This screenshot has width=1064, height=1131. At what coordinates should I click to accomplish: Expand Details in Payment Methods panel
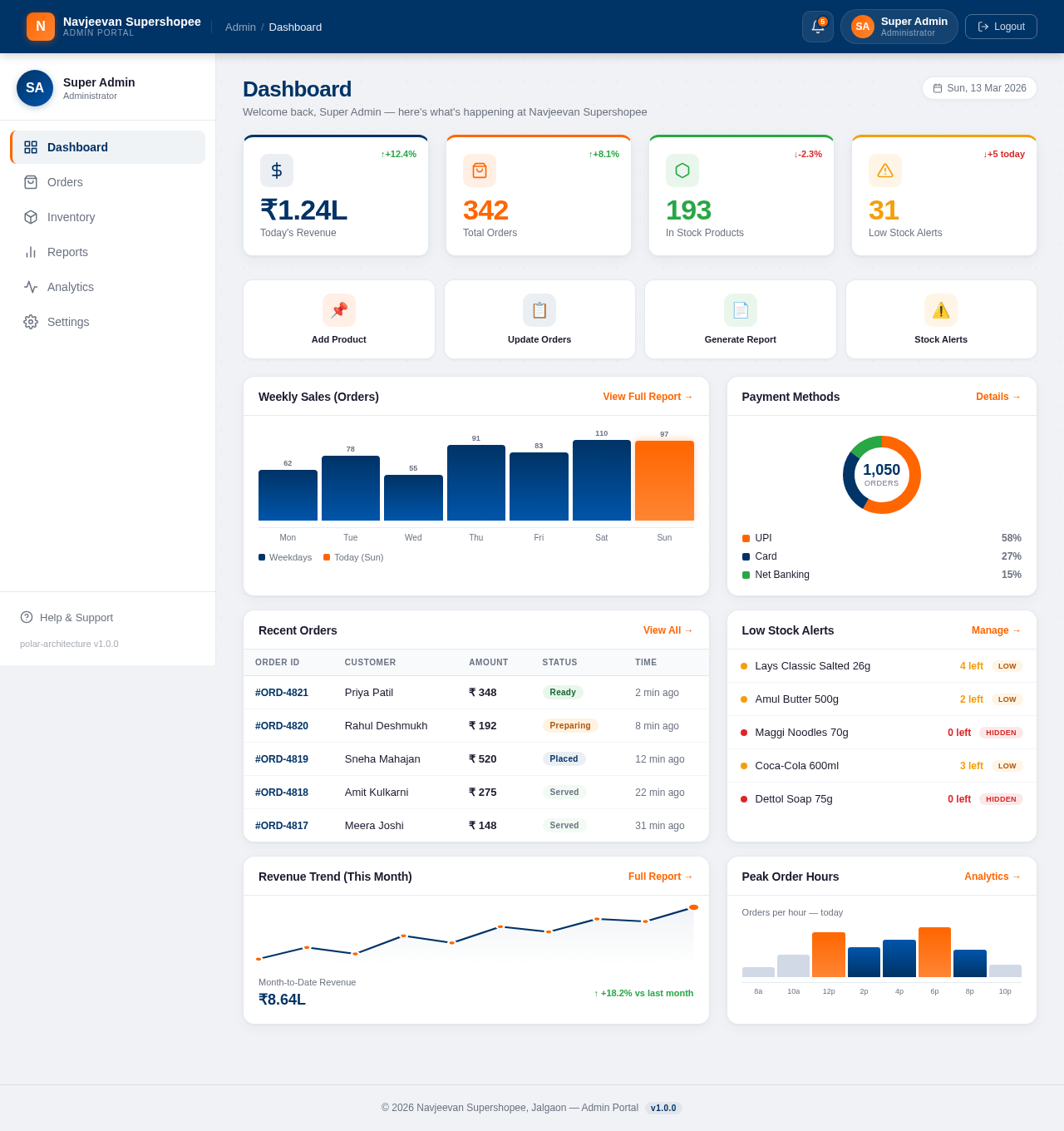[997, 397]
